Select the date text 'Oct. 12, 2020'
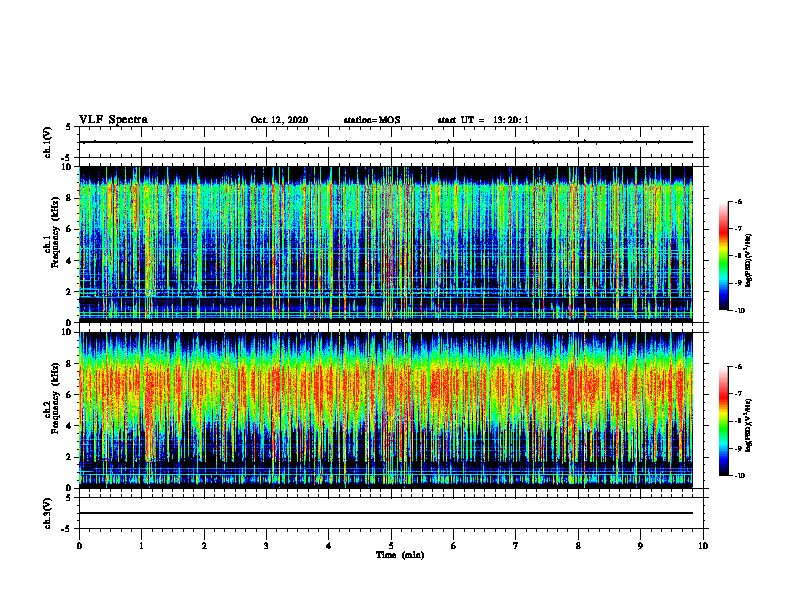The height and width of the screenshot is (612, 792). (x=279, y=120)
